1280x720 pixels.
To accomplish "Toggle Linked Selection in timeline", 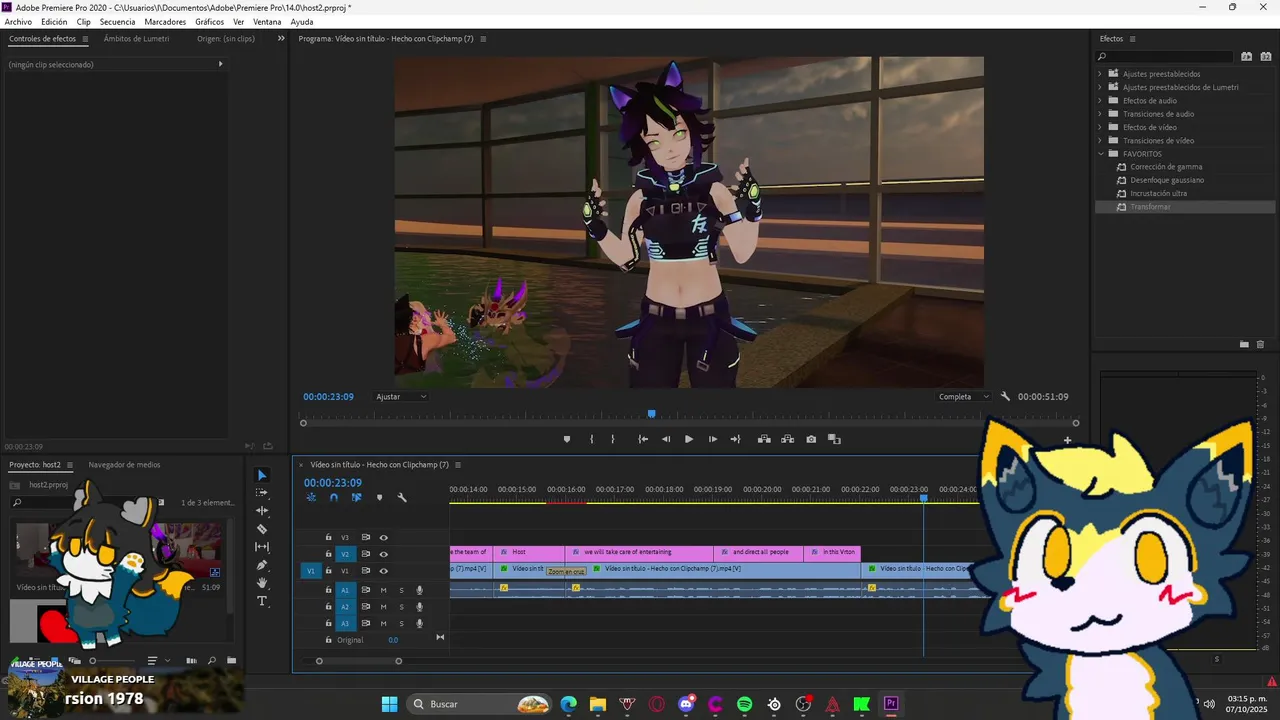I will coord(356,497).
